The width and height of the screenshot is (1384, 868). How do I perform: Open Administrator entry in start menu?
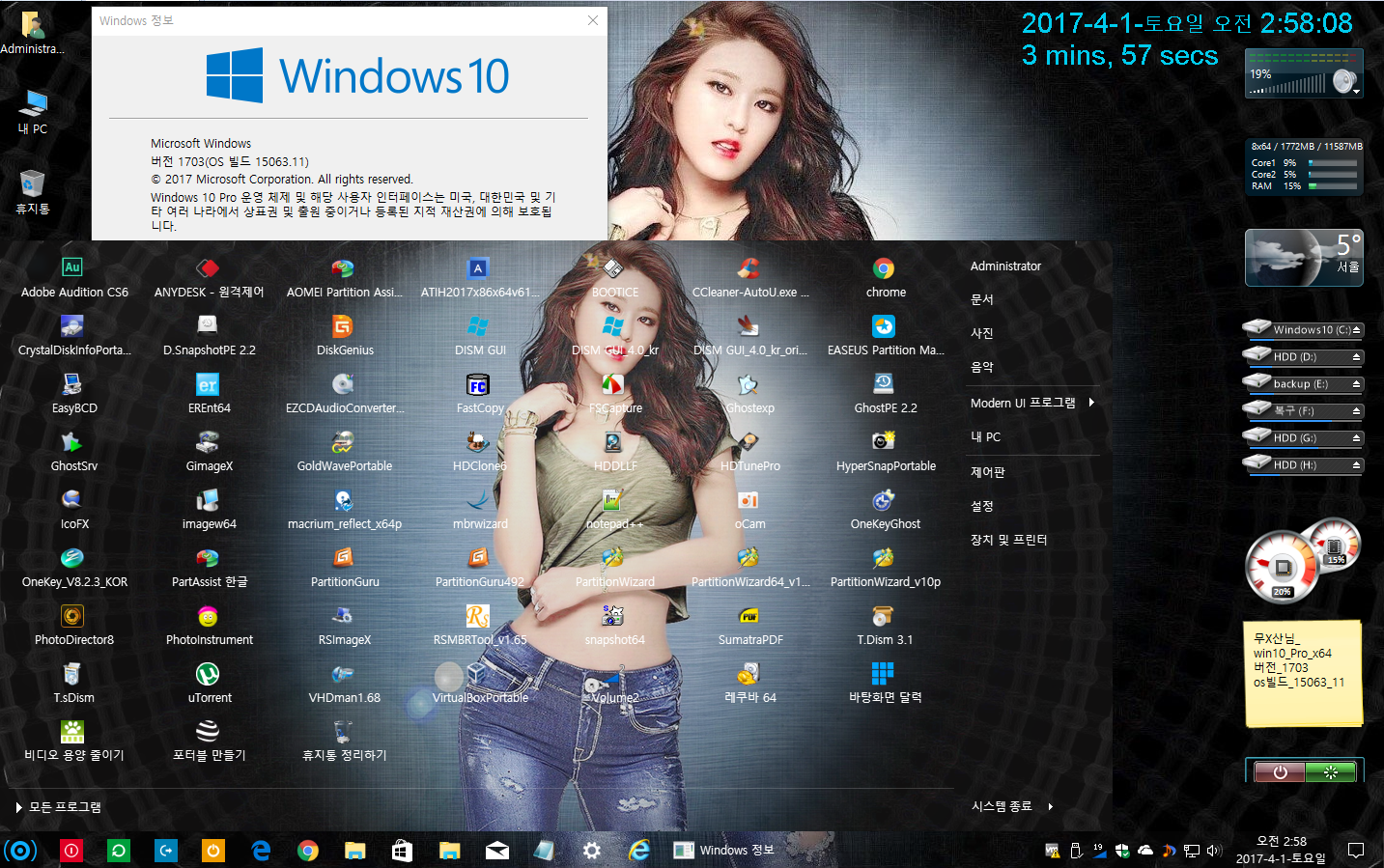point(1005,266)
